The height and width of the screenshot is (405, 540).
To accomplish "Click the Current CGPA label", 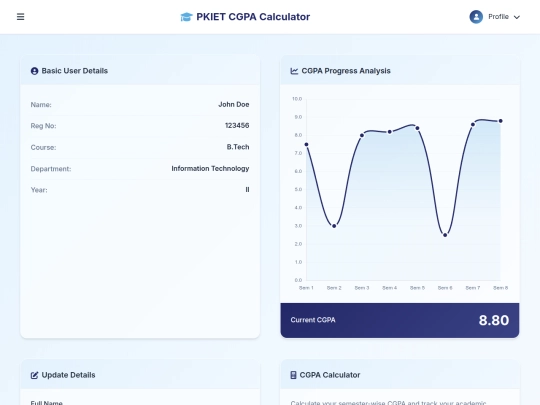I will [x=313, y=320].
